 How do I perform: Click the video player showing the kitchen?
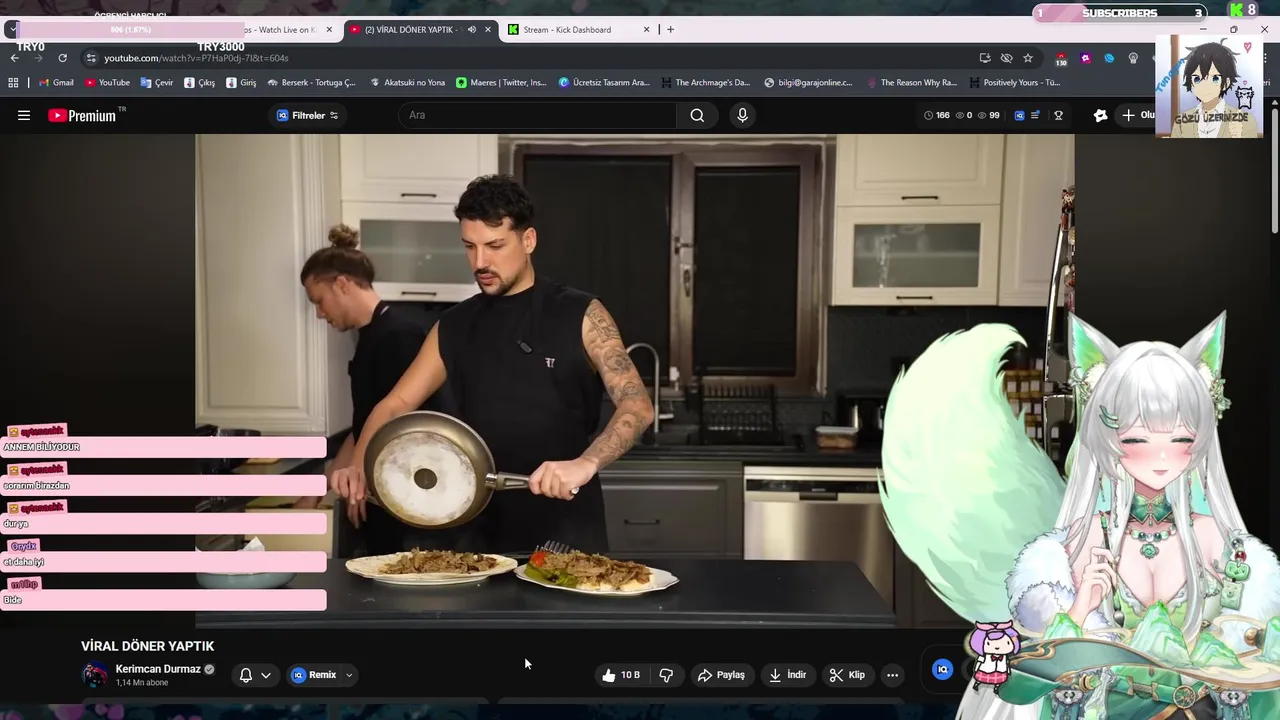(x=634, y=381)
